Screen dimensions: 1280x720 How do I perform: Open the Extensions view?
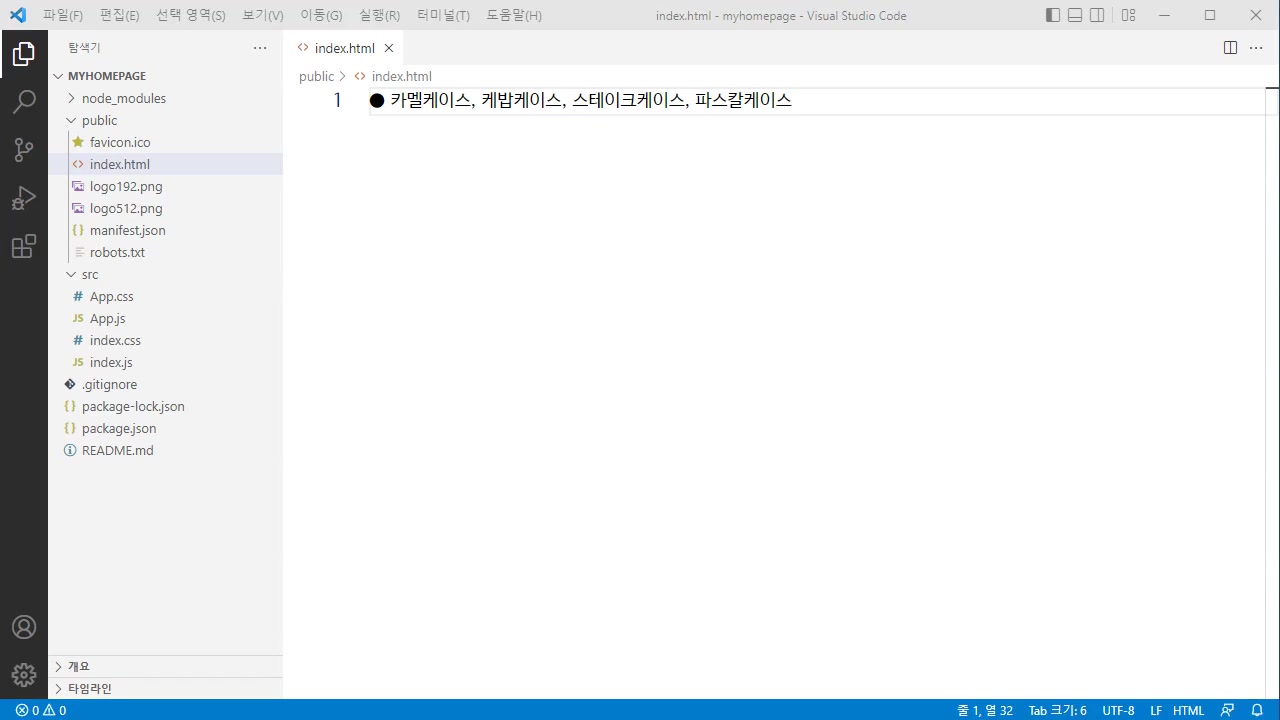coord(24,246)
